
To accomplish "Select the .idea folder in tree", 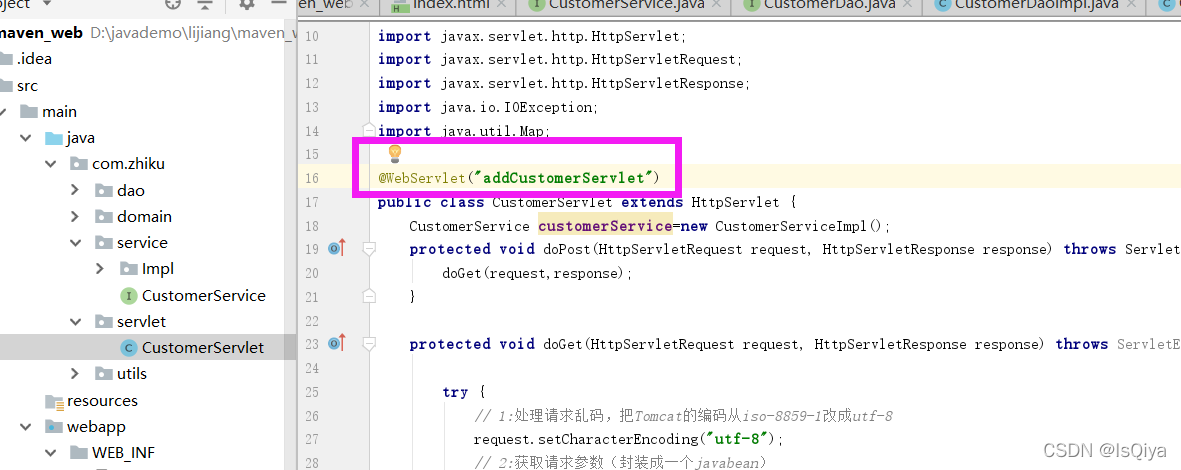I will (x=34, y=60).
